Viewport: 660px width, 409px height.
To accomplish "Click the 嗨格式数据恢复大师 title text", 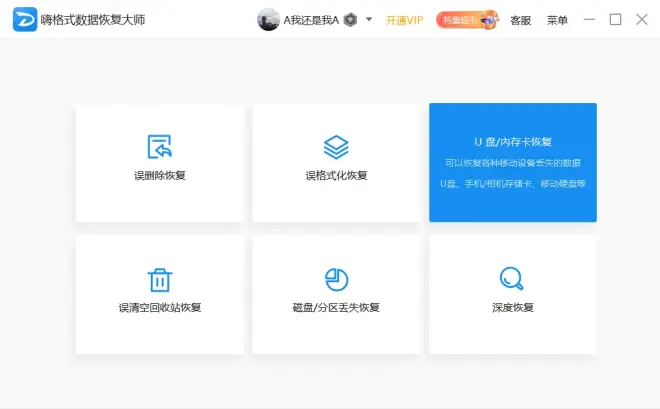I will point(93,20).
